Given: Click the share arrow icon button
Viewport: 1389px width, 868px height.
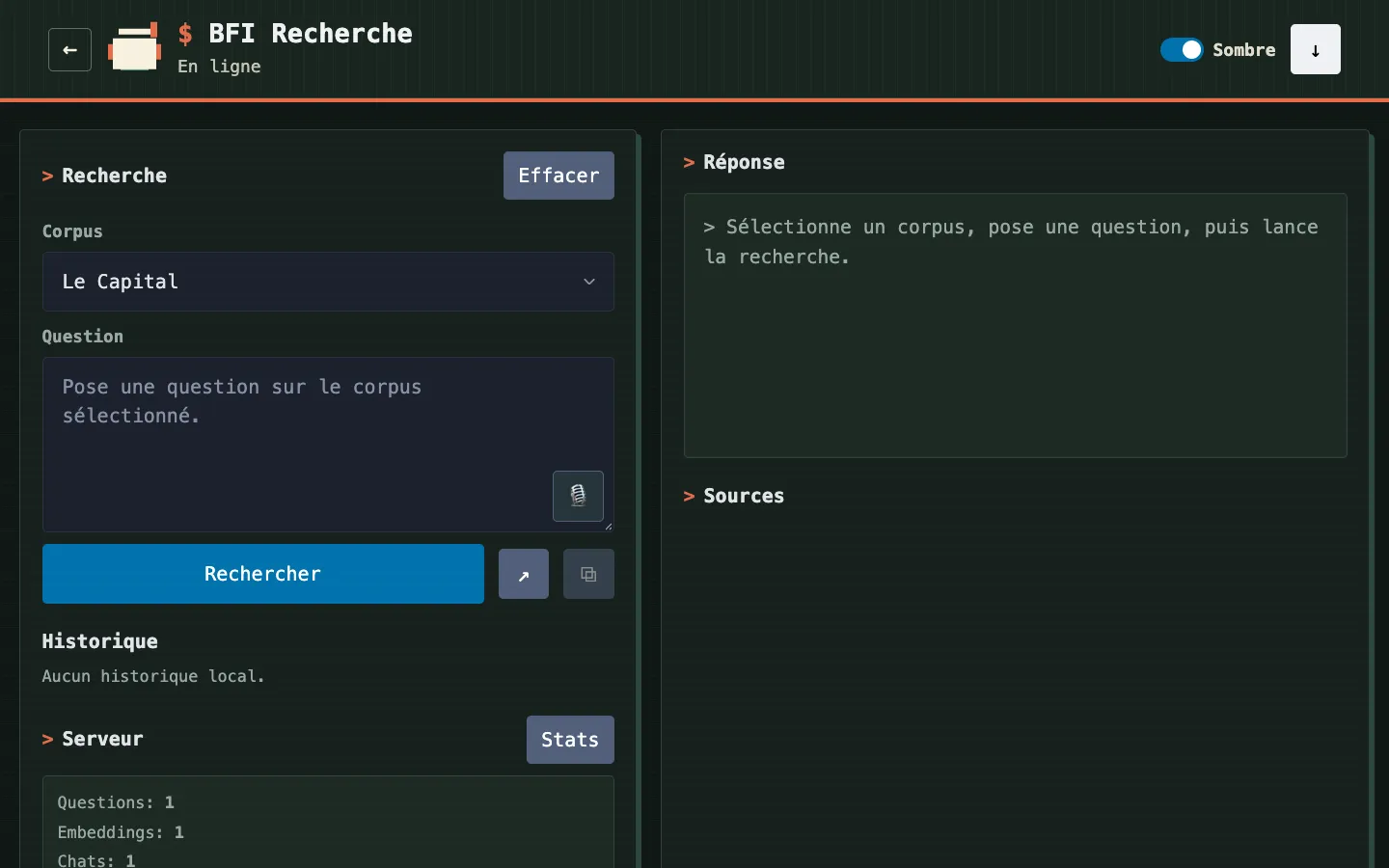Looking at the screenshot, I should 524,574.
